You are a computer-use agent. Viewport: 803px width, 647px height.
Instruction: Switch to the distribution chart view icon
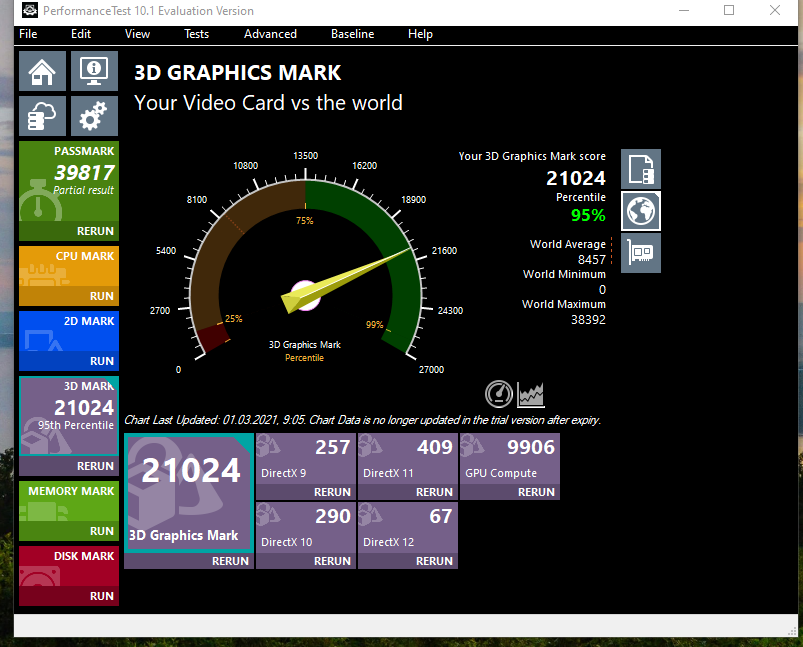click(x=531, y=394)
